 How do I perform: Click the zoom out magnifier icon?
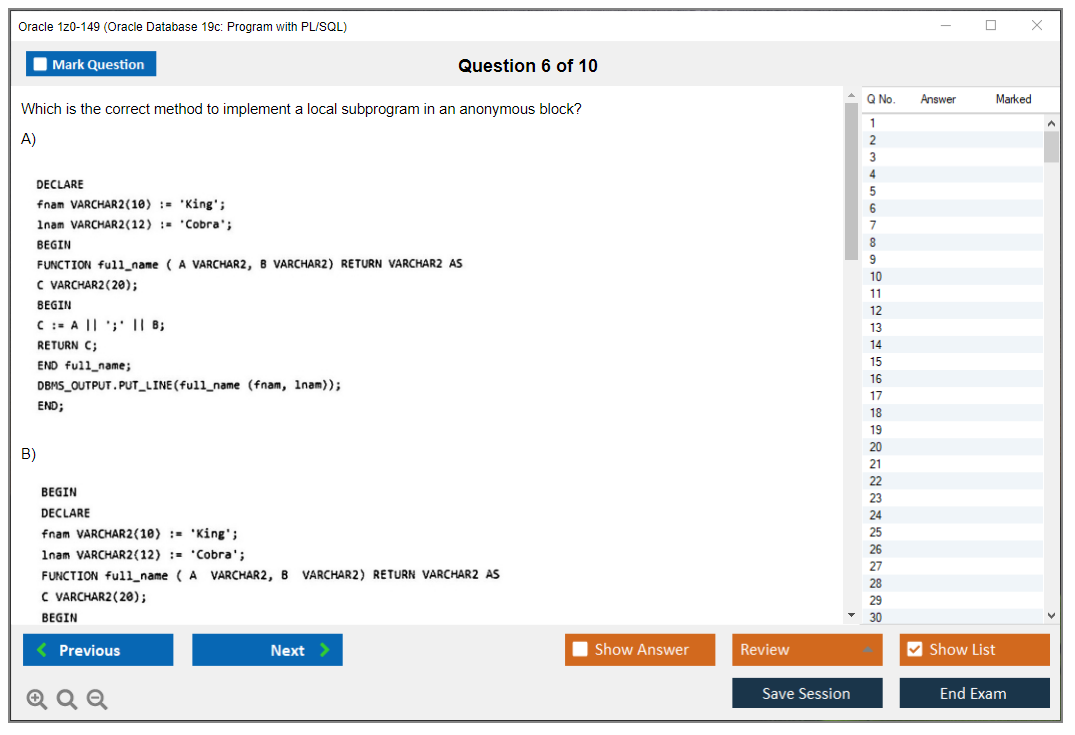click(x=97, y=700)
